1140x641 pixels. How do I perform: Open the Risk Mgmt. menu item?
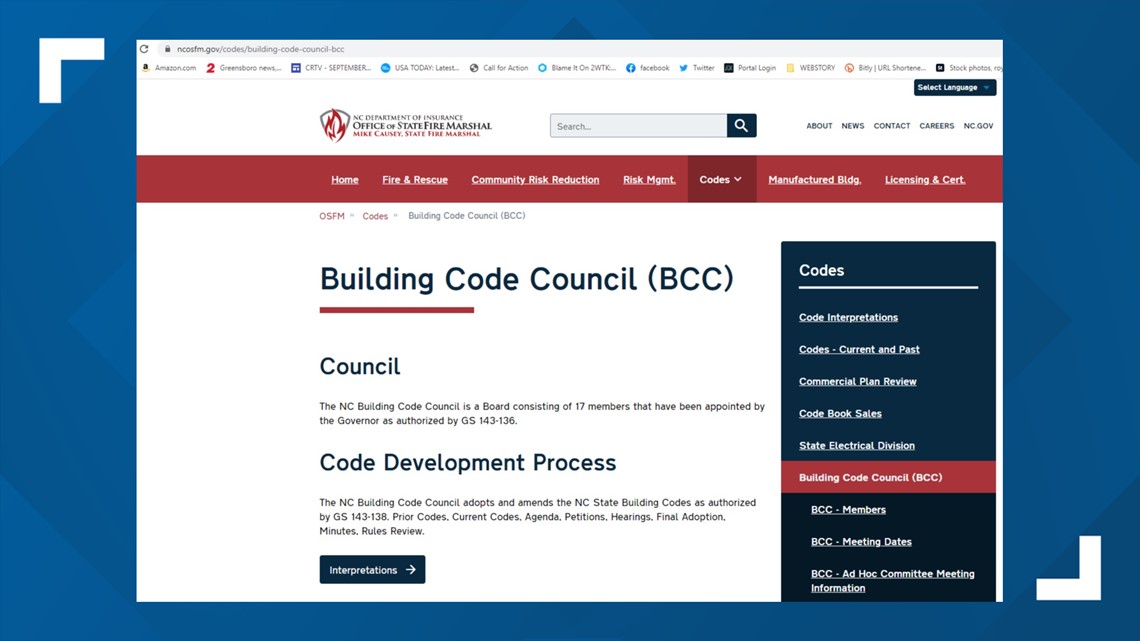pyautogui.click(x=649, y=180)
